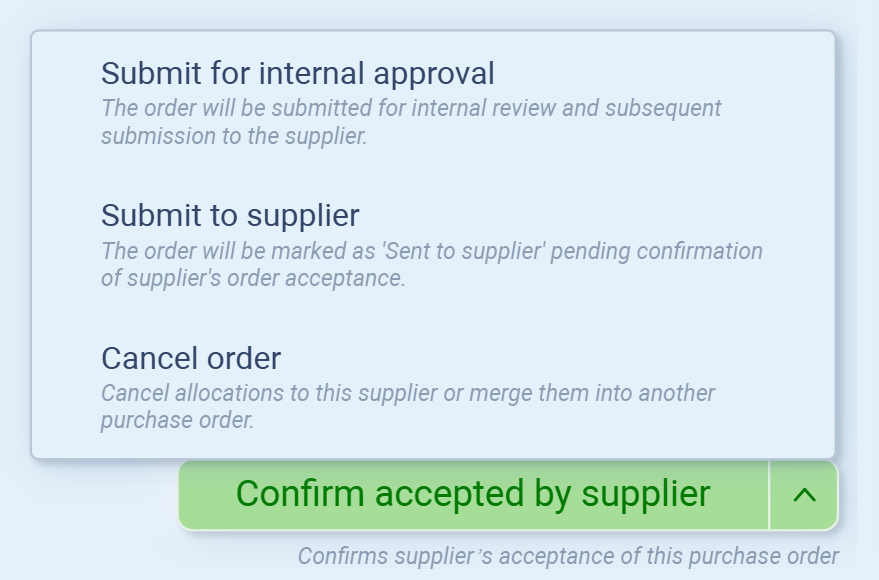Screen dimensions: 879x580
Task: Select 'Submit for internal approval' option
Action: (298, 73)
